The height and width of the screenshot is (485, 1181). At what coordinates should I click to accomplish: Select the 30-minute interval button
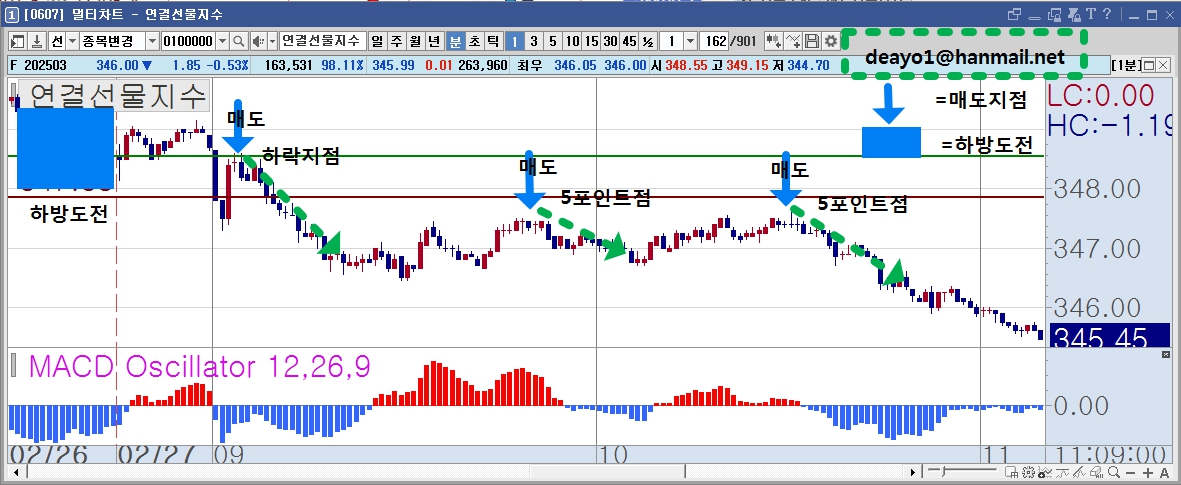(610, 41)
